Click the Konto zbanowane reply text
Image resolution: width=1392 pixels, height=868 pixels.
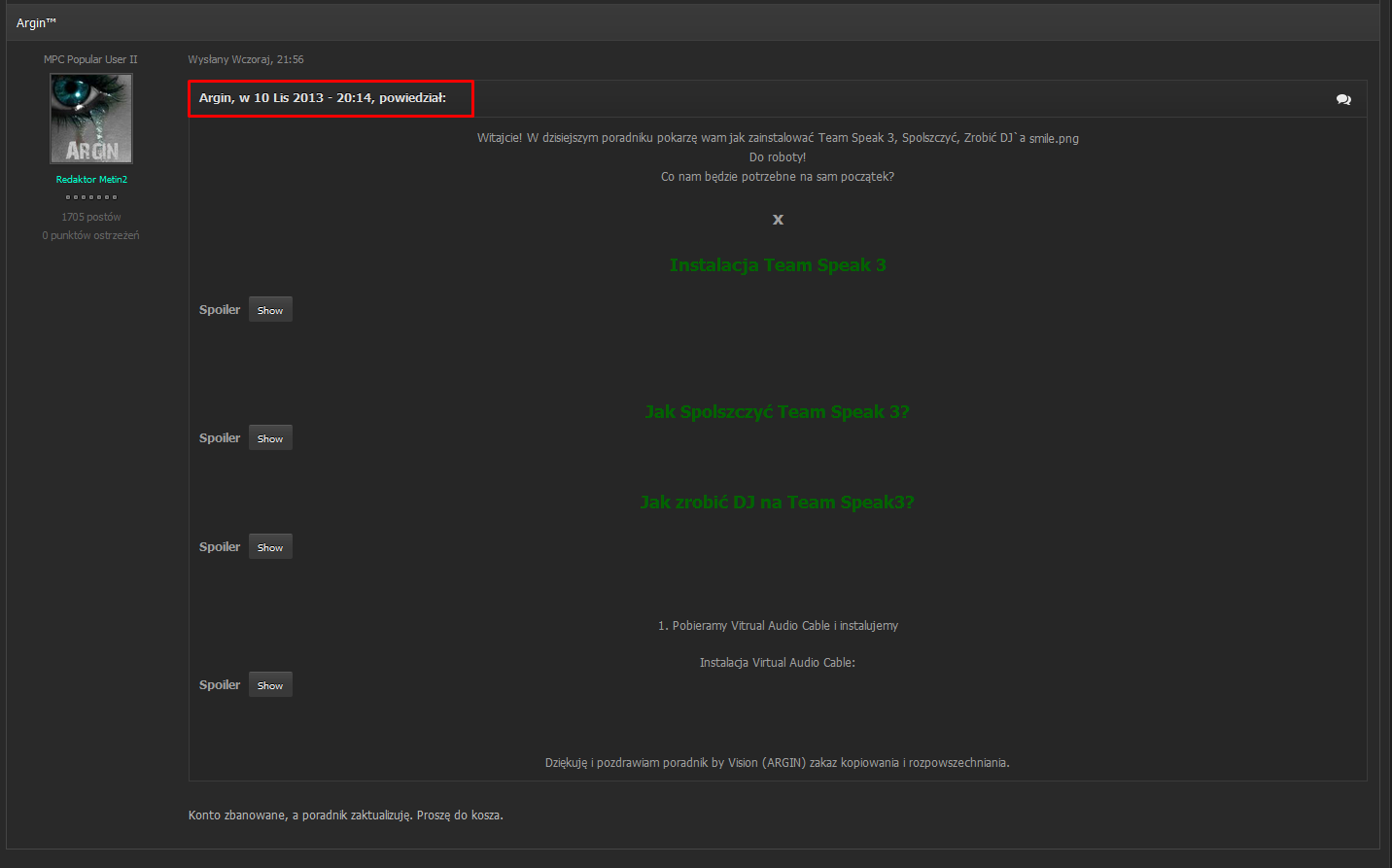346,816
